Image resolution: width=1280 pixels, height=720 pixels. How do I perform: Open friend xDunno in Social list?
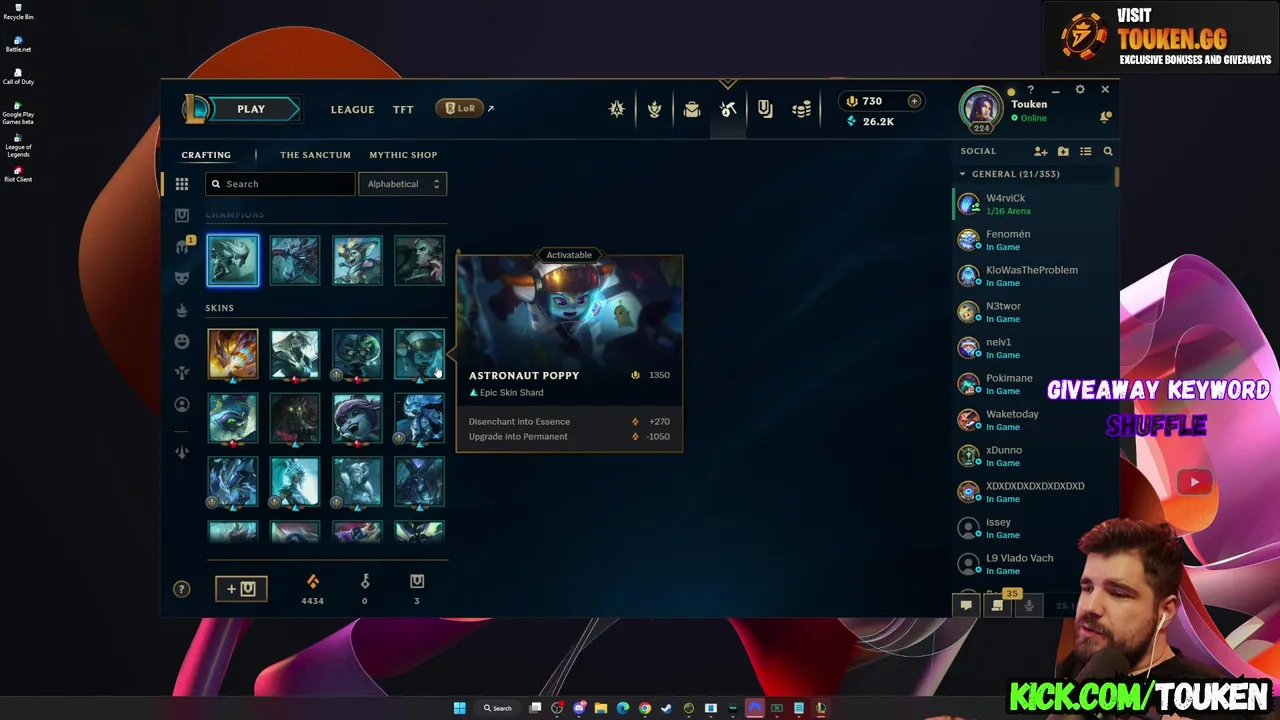point(1034,456)
